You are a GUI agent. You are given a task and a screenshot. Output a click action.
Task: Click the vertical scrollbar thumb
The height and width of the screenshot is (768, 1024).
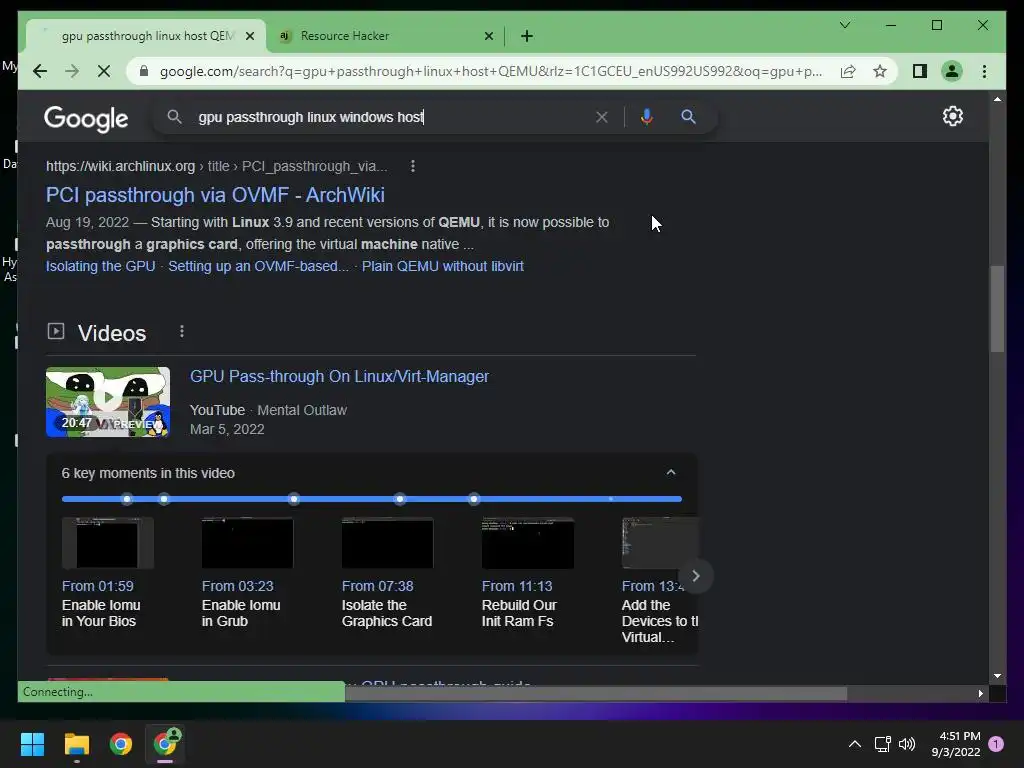(997, 309)
